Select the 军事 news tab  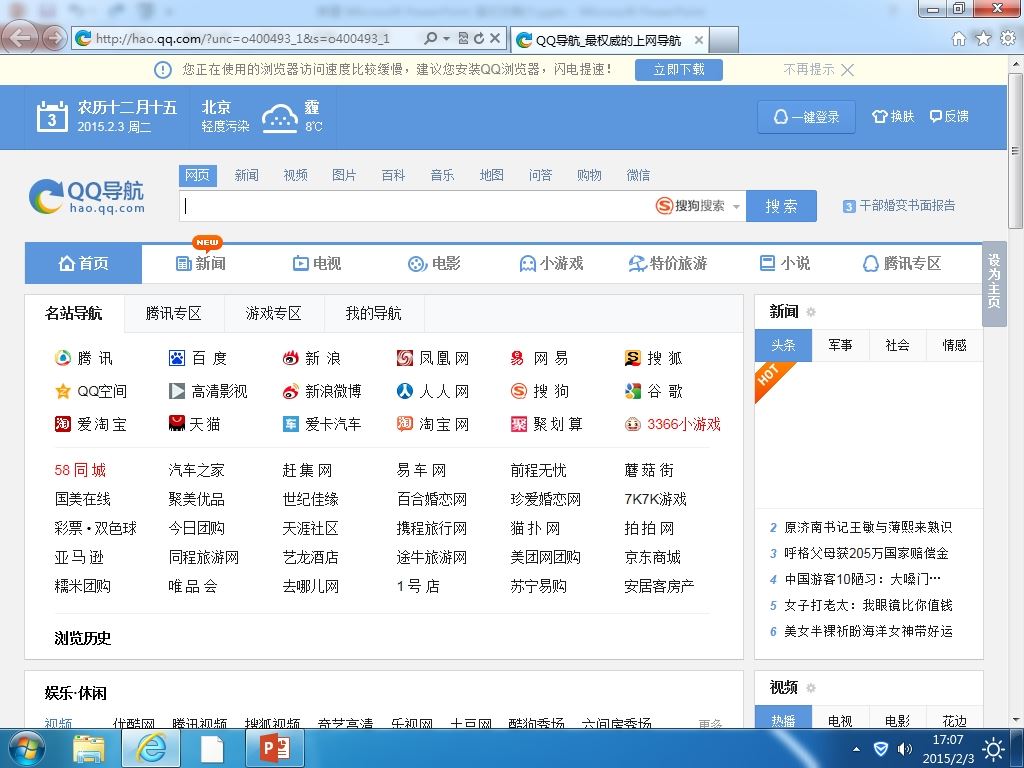pos(840,345)
